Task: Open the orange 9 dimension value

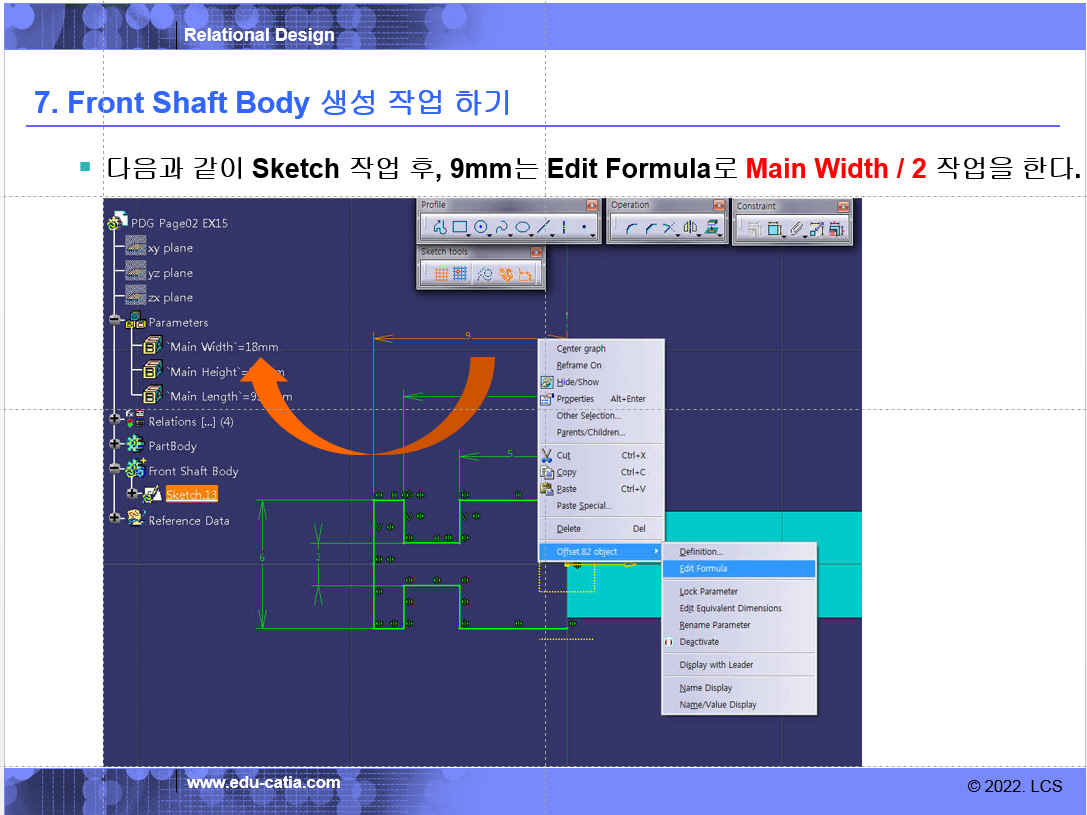Action: pos(467,335)
